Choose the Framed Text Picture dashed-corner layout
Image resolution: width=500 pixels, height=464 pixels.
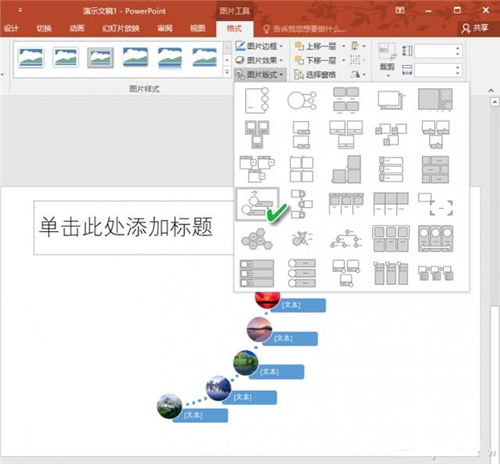(x=435, y=204)
